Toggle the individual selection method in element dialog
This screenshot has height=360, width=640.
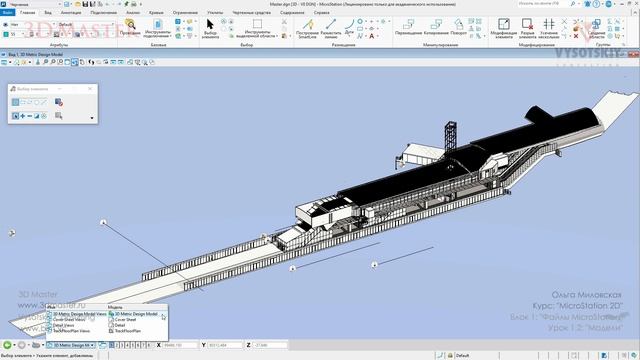16,102
